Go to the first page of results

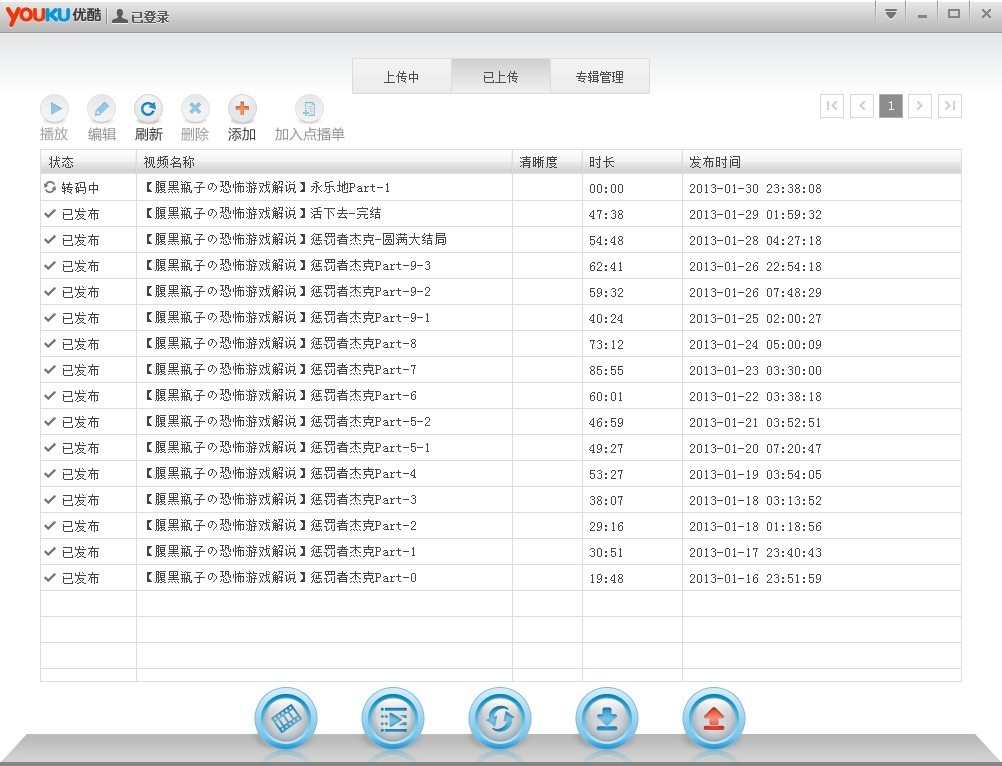pyautogui.click(x=832, y=106)
